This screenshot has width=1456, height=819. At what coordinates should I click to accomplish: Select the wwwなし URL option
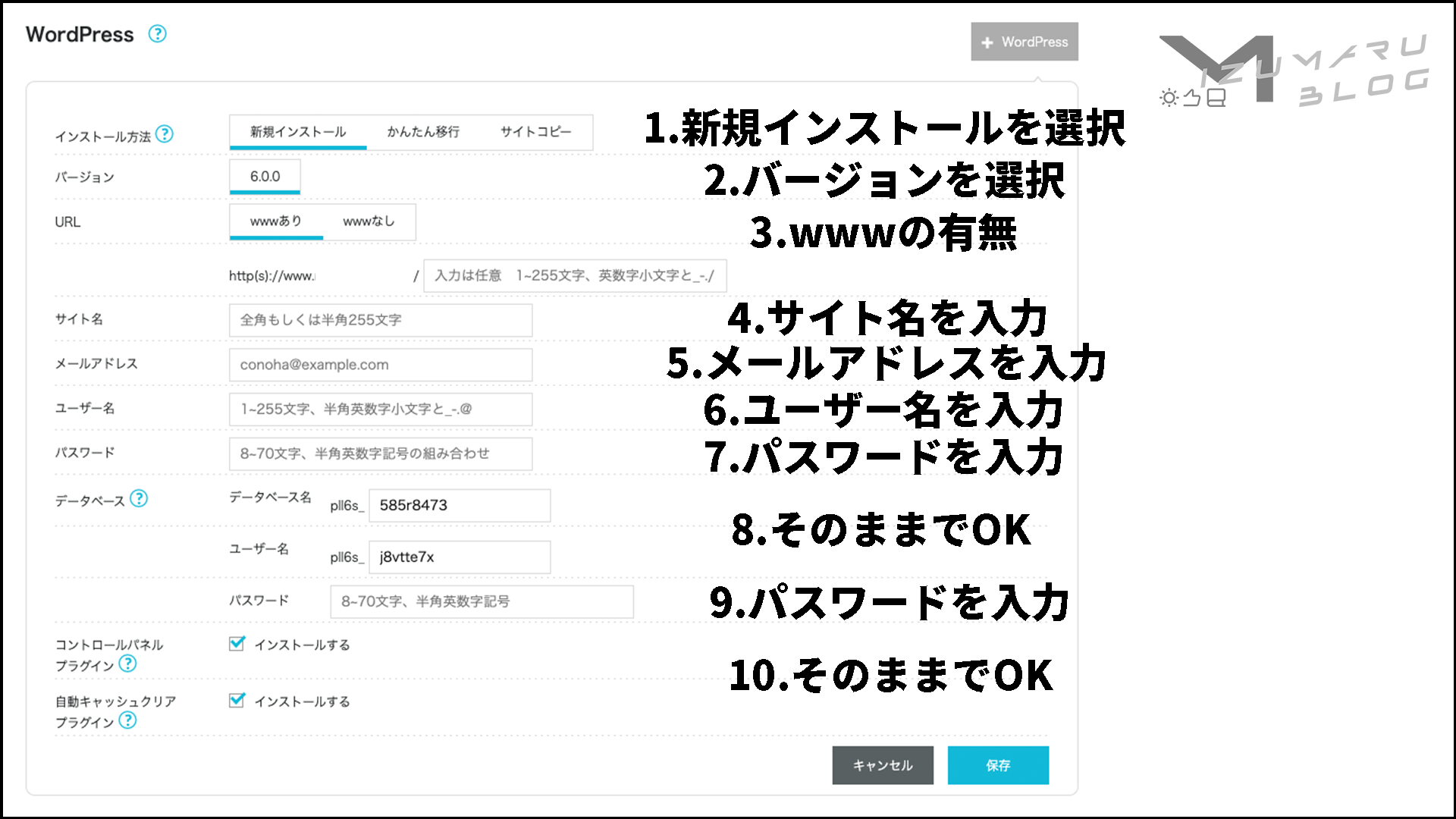[x=369, y=221]
